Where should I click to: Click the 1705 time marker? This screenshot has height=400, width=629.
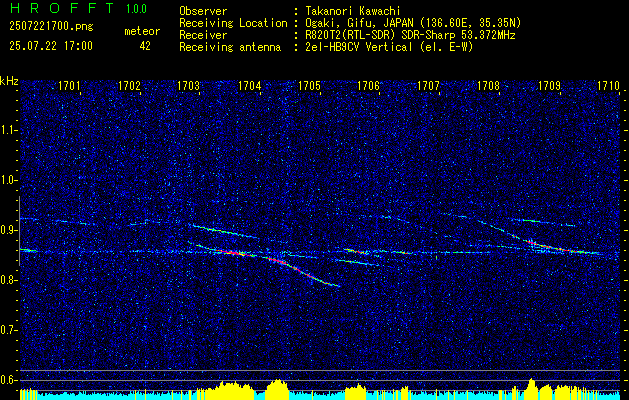pos(310,86)
